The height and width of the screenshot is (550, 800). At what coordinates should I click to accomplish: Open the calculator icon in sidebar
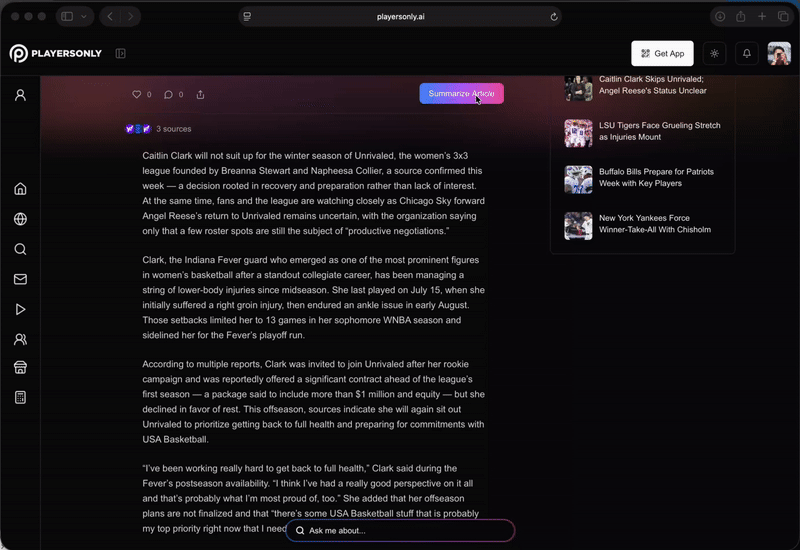pyautogui.click(x=20, y=398)
